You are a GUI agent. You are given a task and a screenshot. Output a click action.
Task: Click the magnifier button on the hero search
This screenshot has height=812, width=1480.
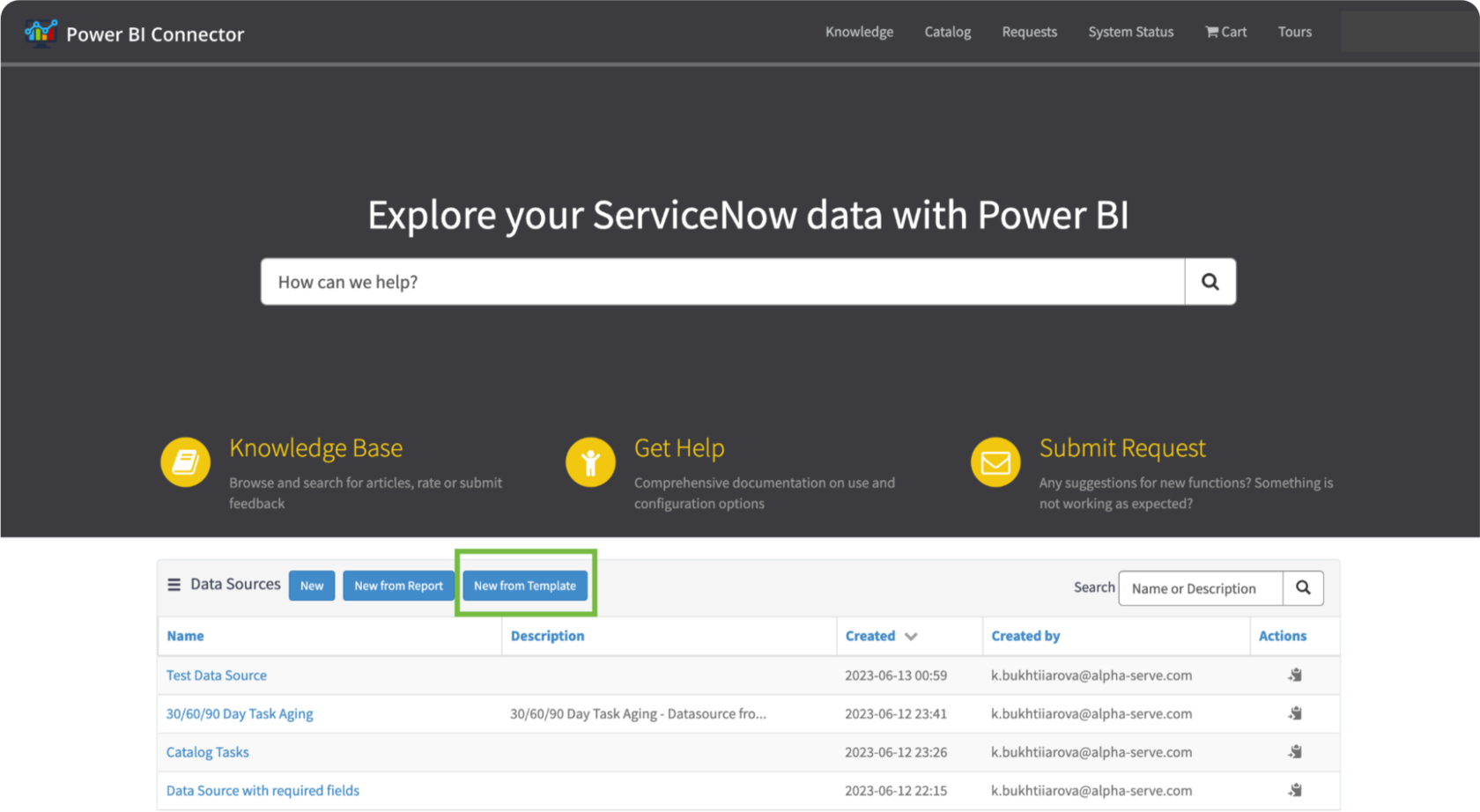pos(1210,281)
